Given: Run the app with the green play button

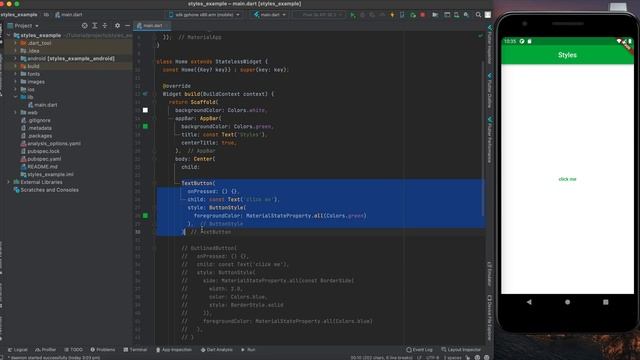Looking at the screenshot, I should click(x=353, y=15).
